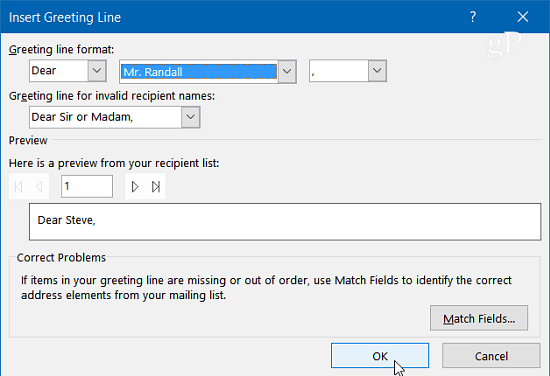Click the Dear Steve preview box

pyautogui.click(x=285, y=222)
